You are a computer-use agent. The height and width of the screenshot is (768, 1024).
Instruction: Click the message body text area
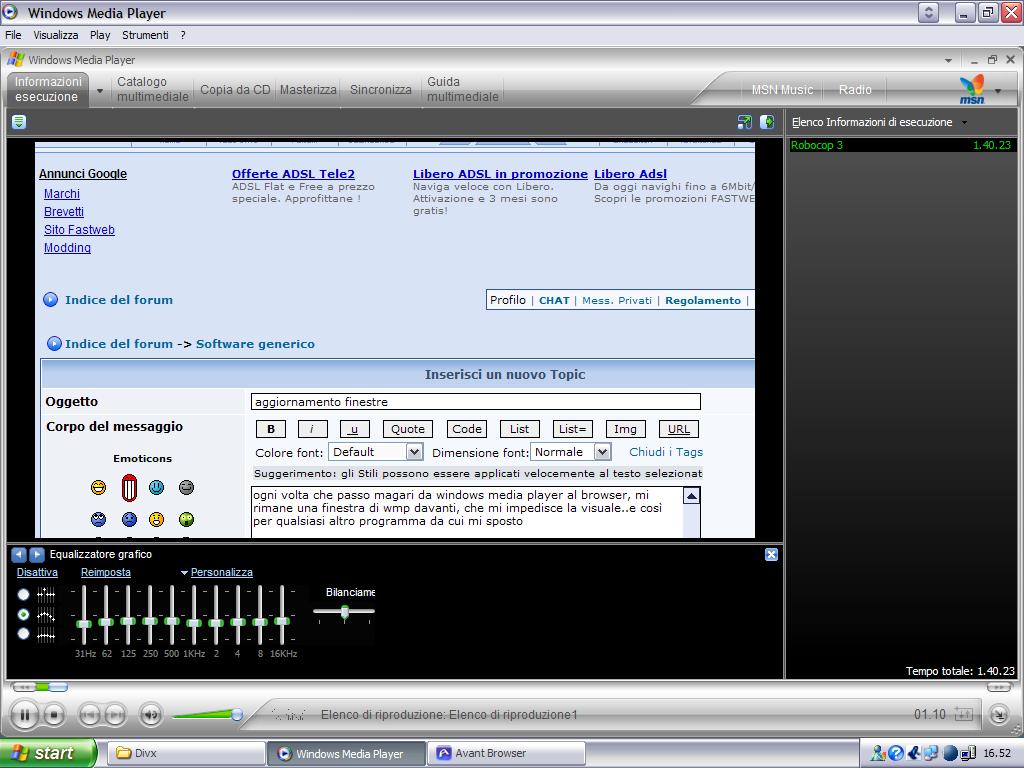point(468,512)
